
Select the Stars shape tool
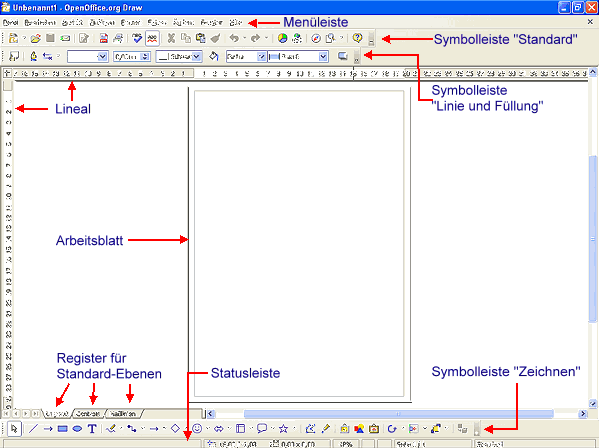coord(283,429)
